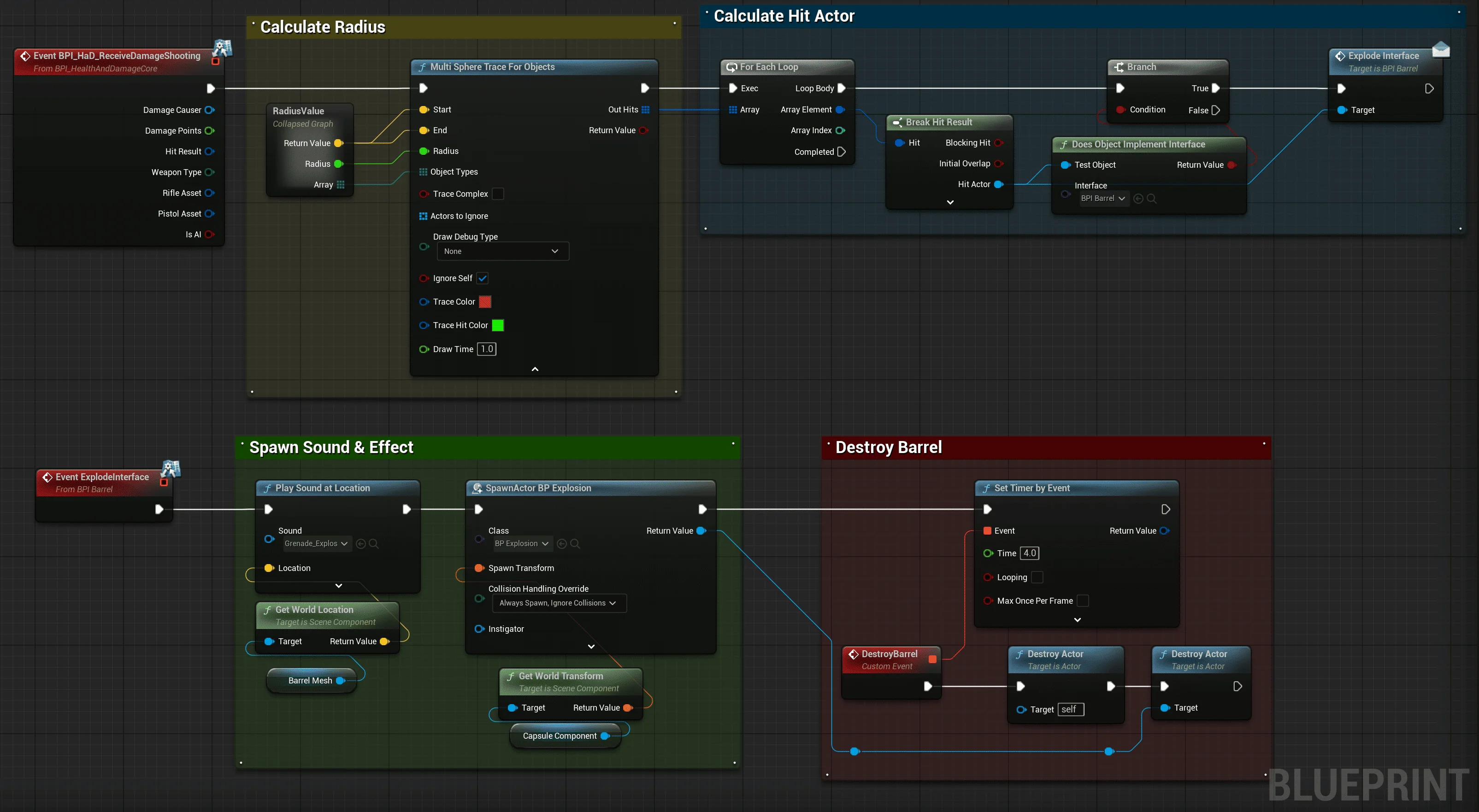Click the Weapon Type output pin

pyautogui.click(x=210, y=172)
